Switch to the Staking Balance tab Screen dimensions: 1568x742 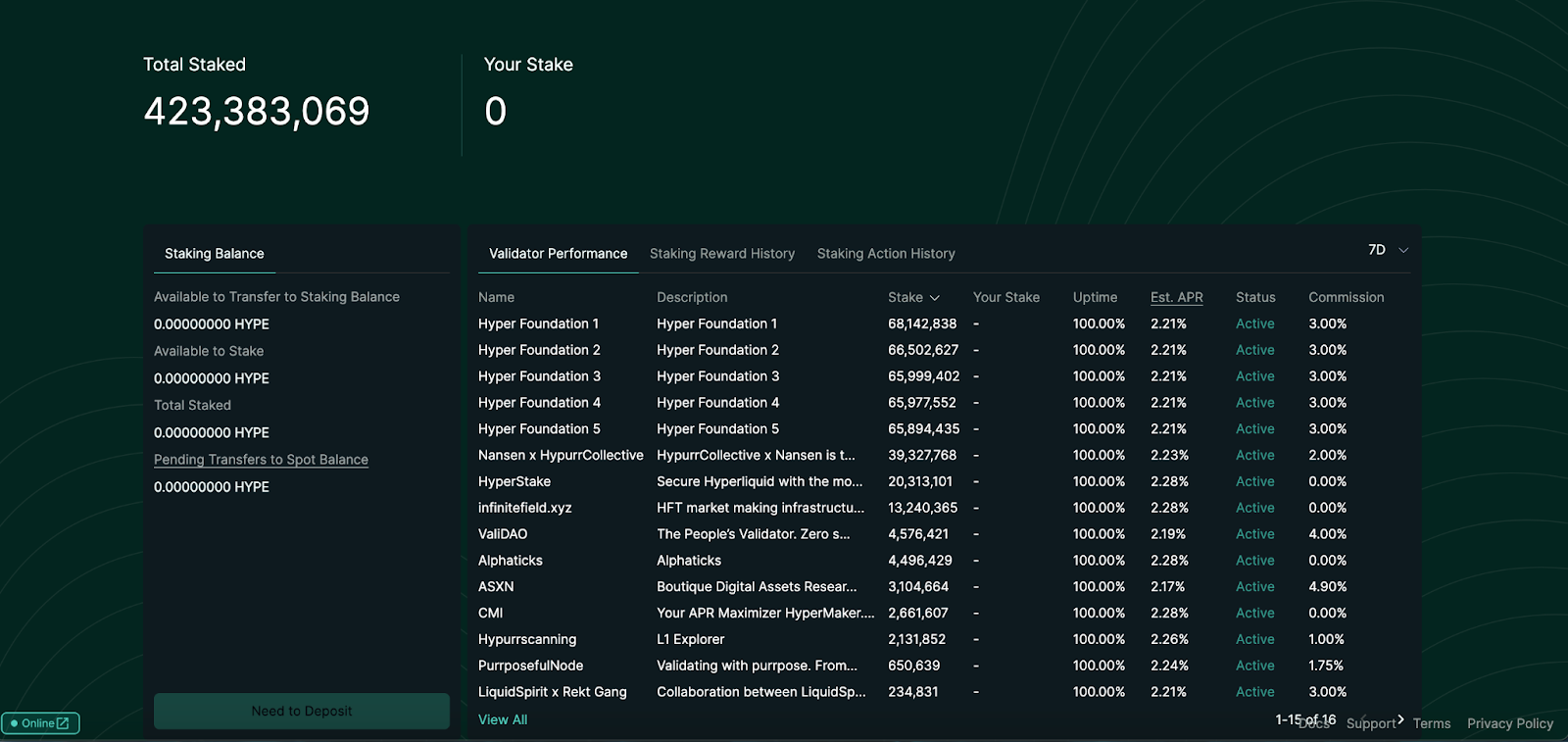pyautogui.click(x=215, y=254)
